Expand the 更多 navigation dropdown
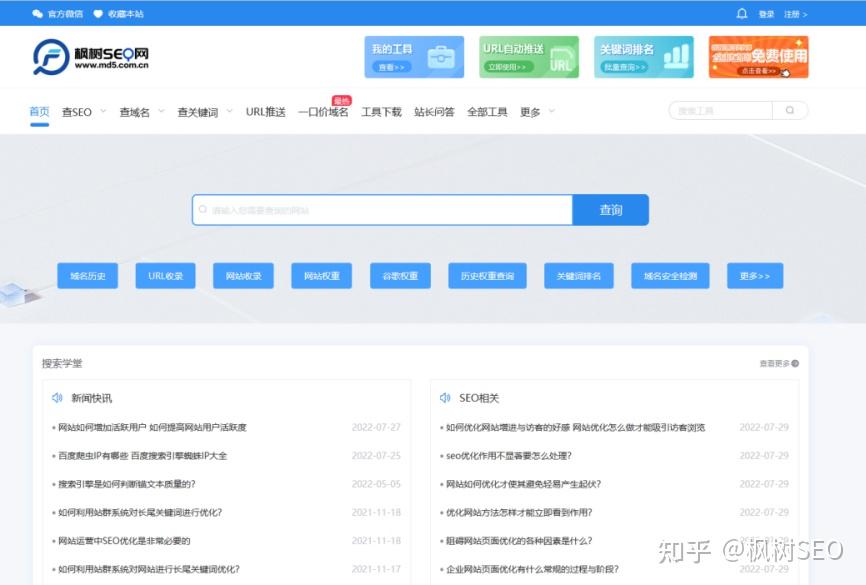This screenshot has width=866, height=585. [537, 112]
